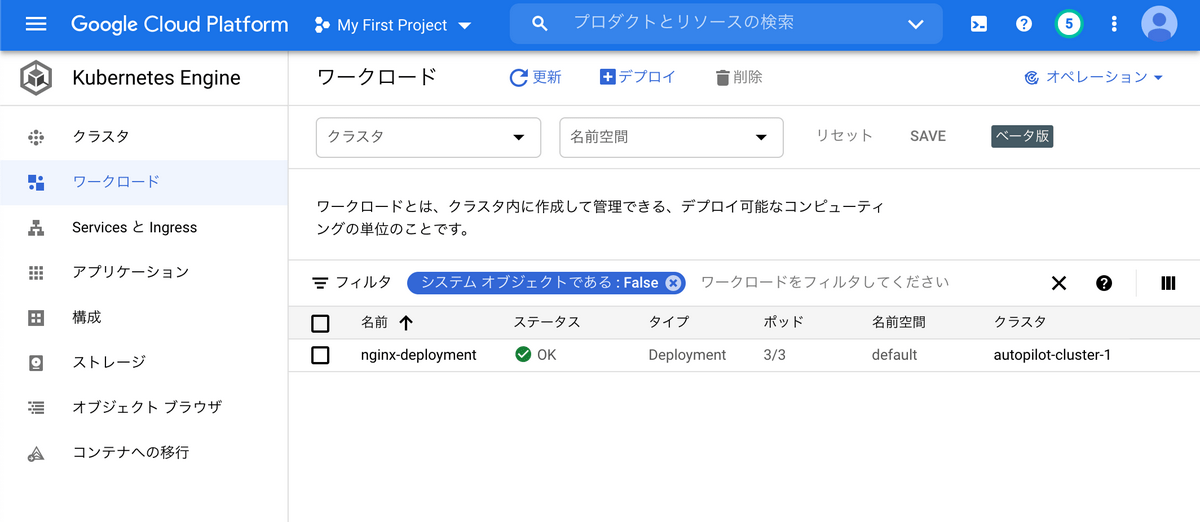This screenshot has width=1200, height=522.
Task: Click the クラスタ table column header
Action: (x=1020, y=322)
